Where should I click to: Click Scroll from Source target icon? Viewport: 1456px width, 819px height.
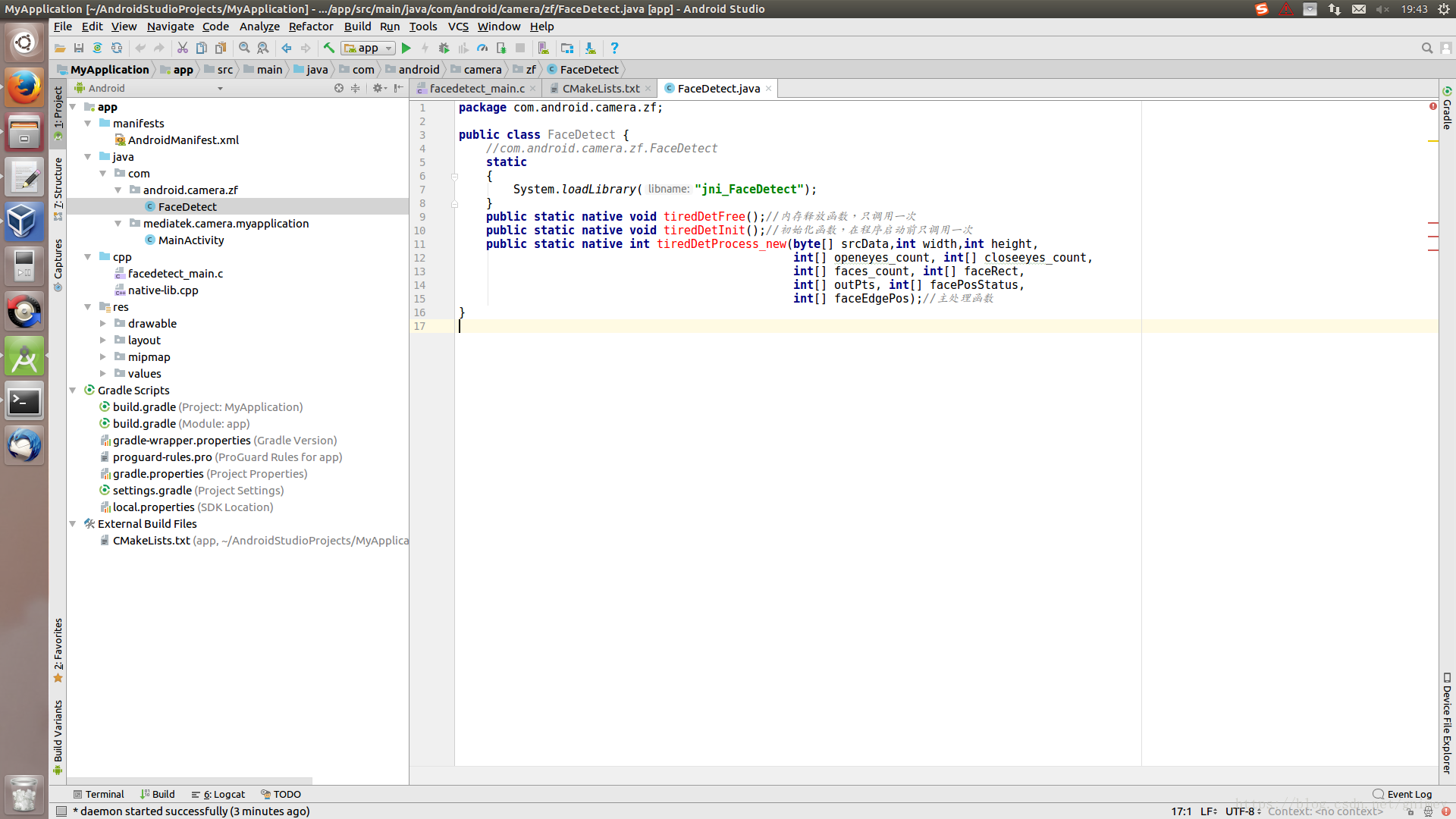tap(339, 88)
